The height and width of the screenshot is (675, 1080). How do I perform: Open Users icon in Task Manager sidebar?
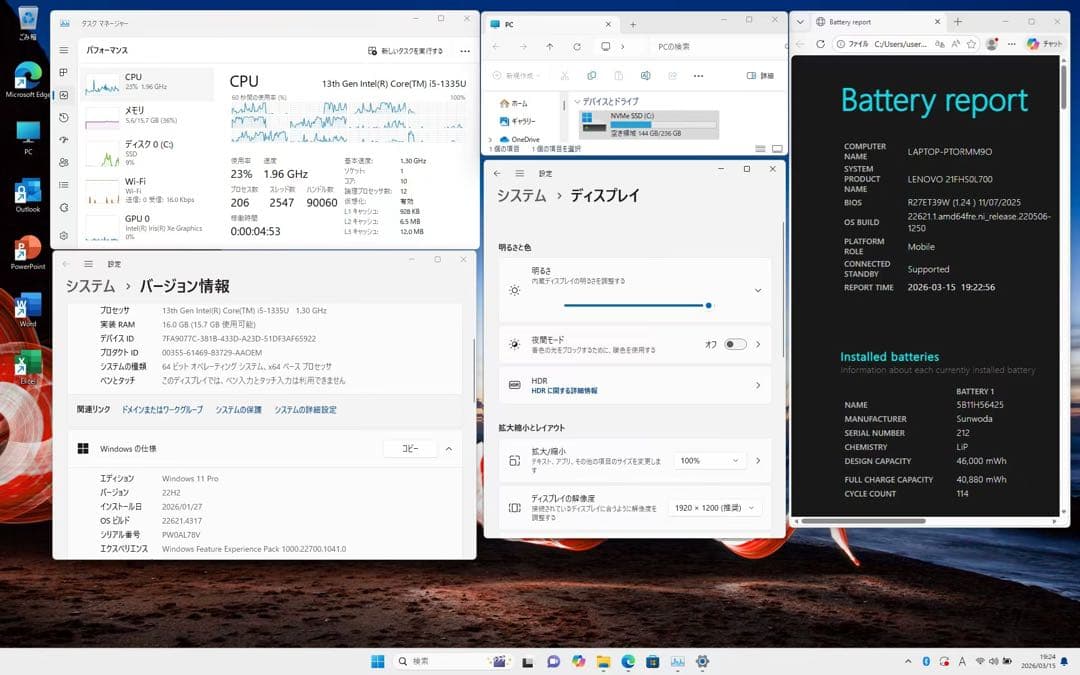coord(63,163)
